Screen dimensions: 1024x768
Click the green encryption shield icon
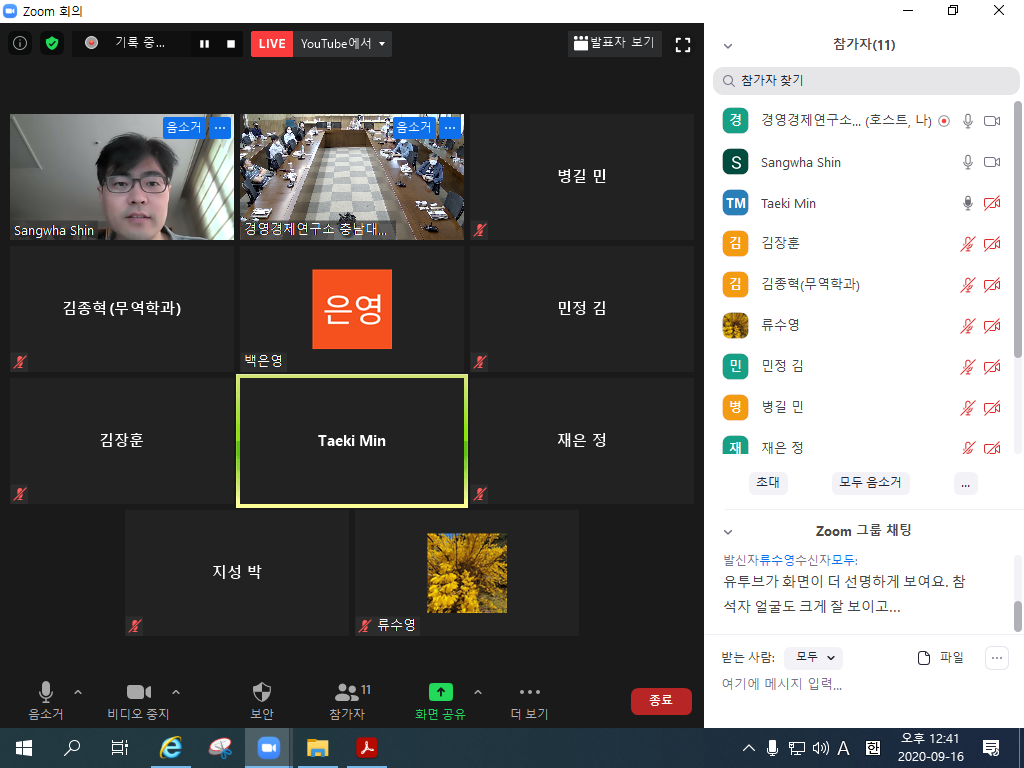(52, 43)
